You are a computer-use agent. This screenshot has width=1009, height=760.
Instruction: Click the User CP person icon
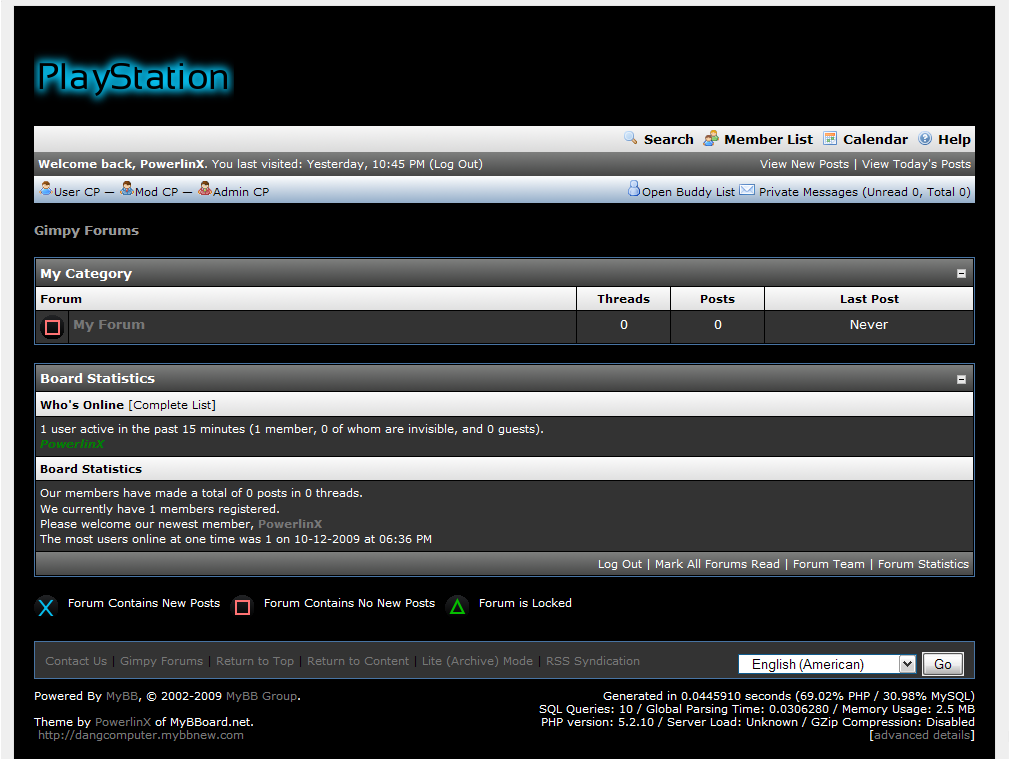pyautogui.click(x=46, y=189)
